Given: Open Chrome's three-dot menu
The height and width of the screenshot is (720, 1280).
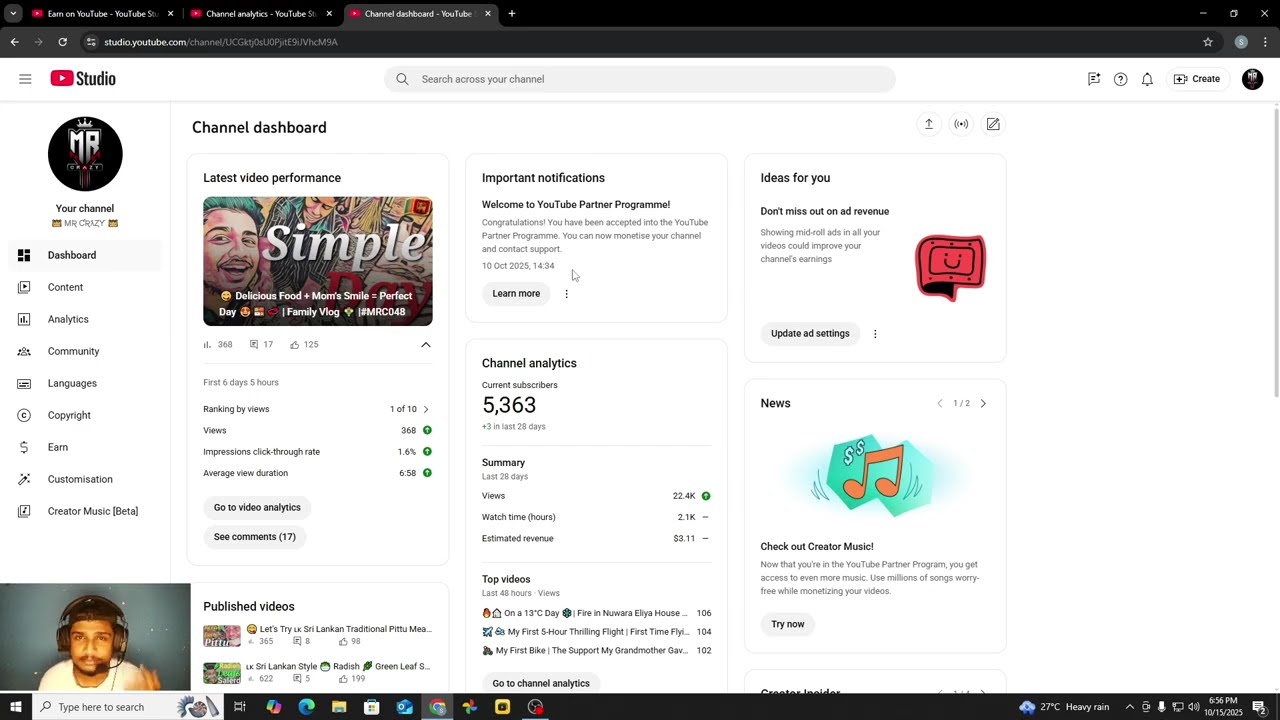Looking at the screenshot, I should (x=1266, y=42).
